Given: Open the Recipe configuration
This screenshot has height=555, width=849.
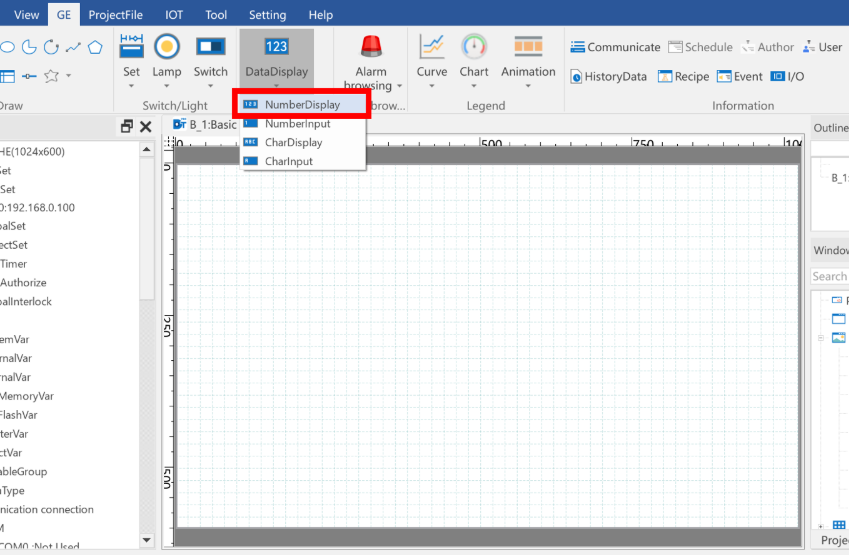Looking at the screenshot, I should 684,76.
